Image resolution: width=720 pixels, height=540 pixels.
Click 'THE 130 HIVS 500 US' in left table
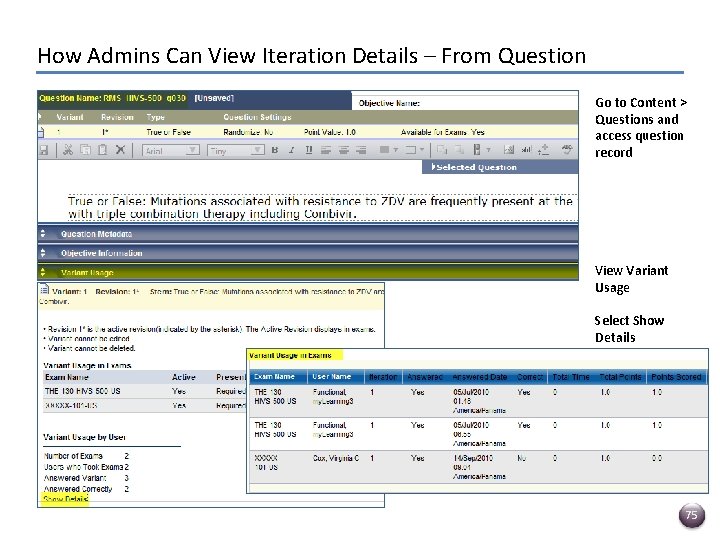83,391
